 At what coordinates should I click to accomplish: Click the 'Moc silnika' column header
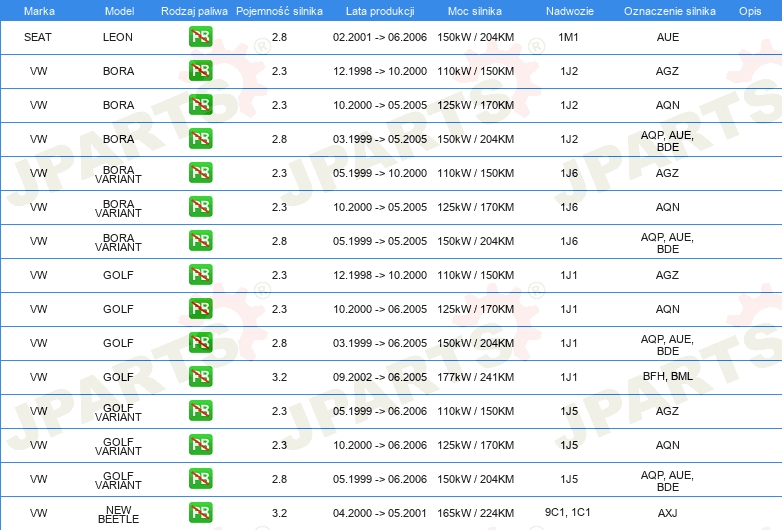click(x=475, y=11)
